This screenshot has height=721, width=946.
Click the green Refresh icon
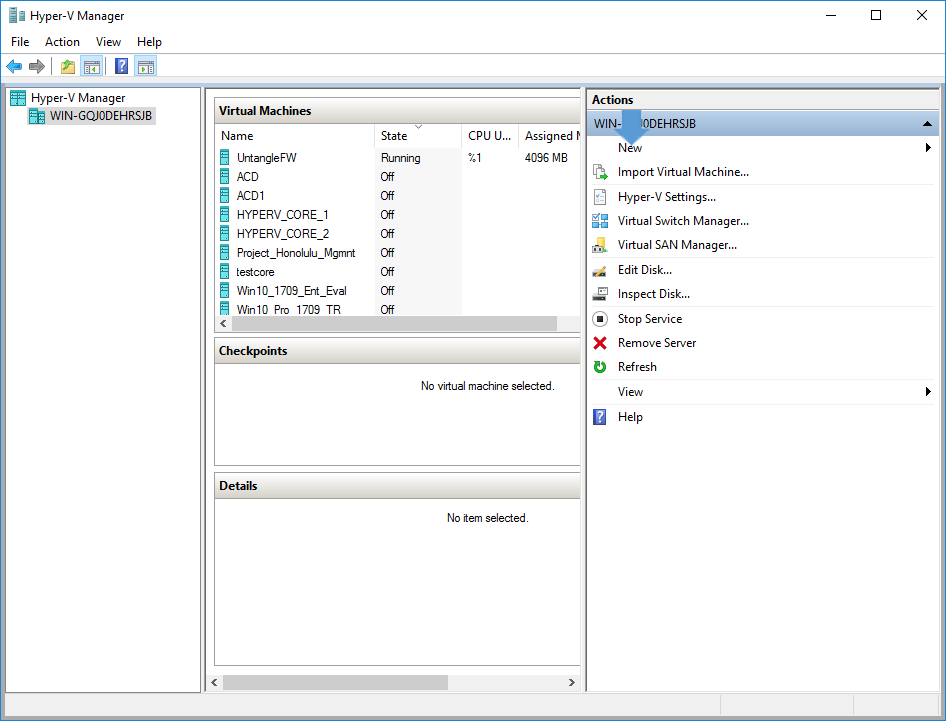[x=600, y=367]
